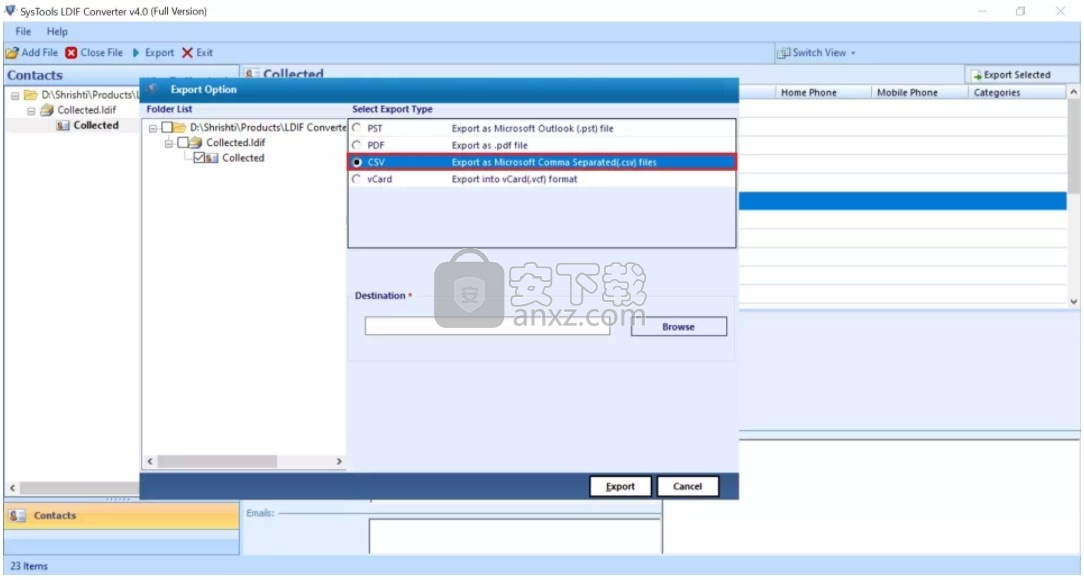Click the Emails text box
The image size is (1084, 580).
point(515,536)
